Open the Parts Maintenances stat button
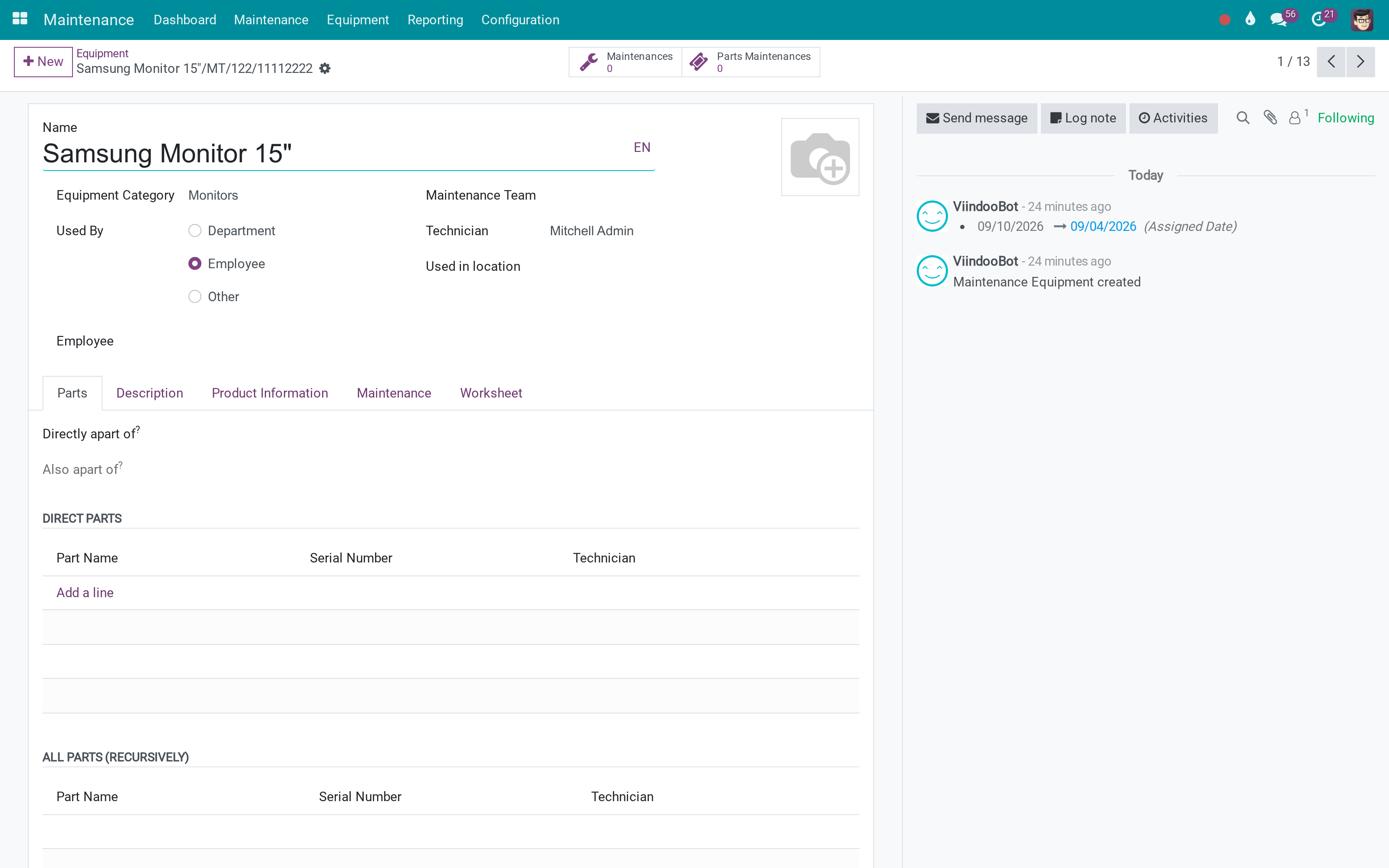Image resolution: width=1389 pixels, height=868 pixels. pos(751,62)
